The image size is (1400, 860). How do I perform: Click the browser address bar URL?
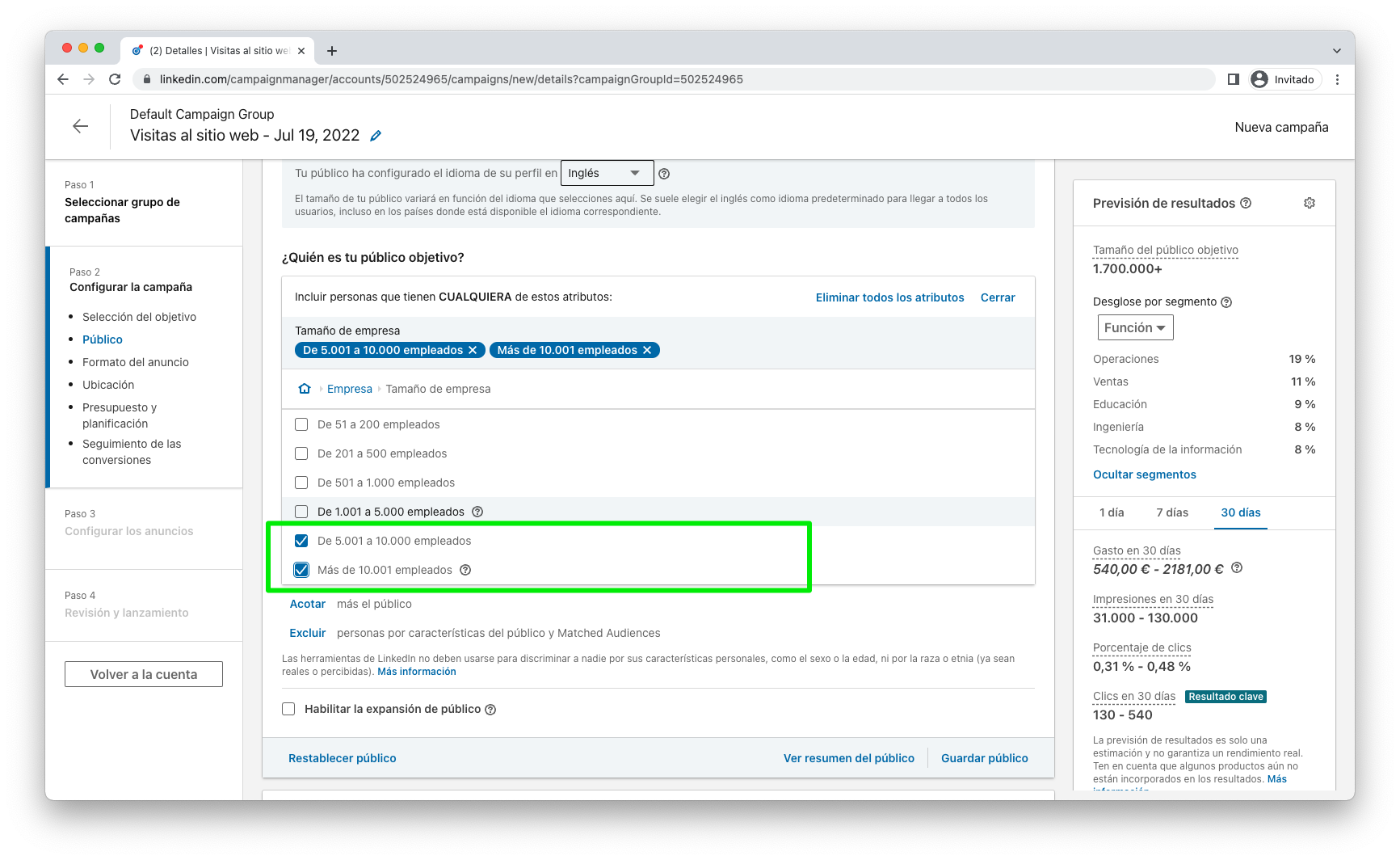(x=451, y=79)
